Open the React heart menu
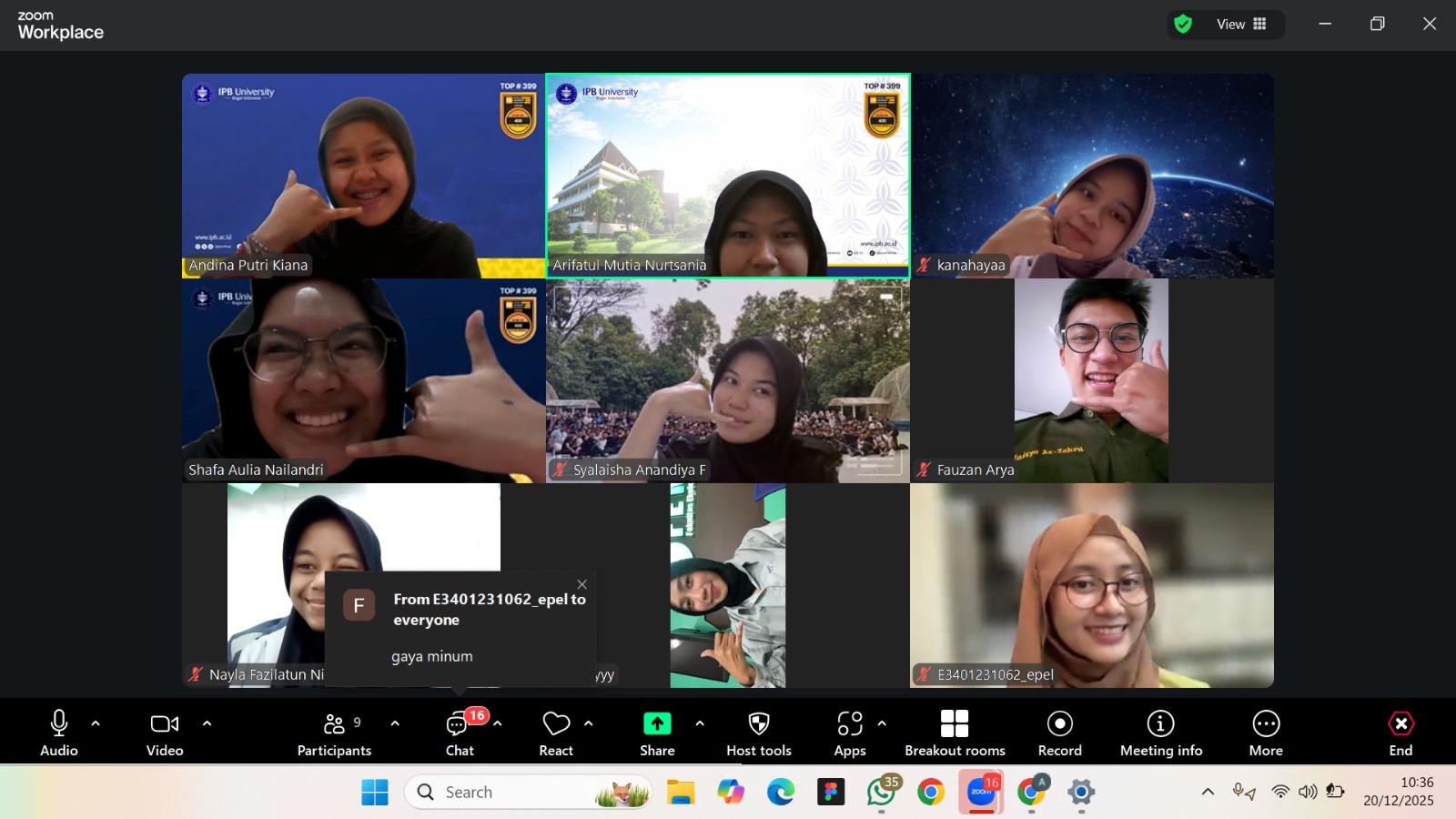1456x819 pixels. coord(556,732)
